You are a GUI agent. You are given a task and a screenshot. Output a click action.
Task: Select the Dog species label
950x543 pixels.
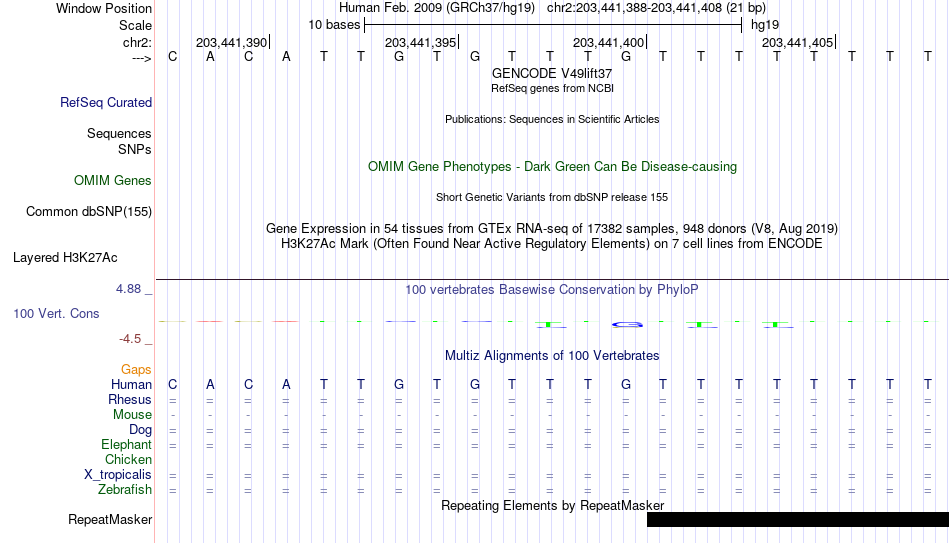[x=141, y=430]
